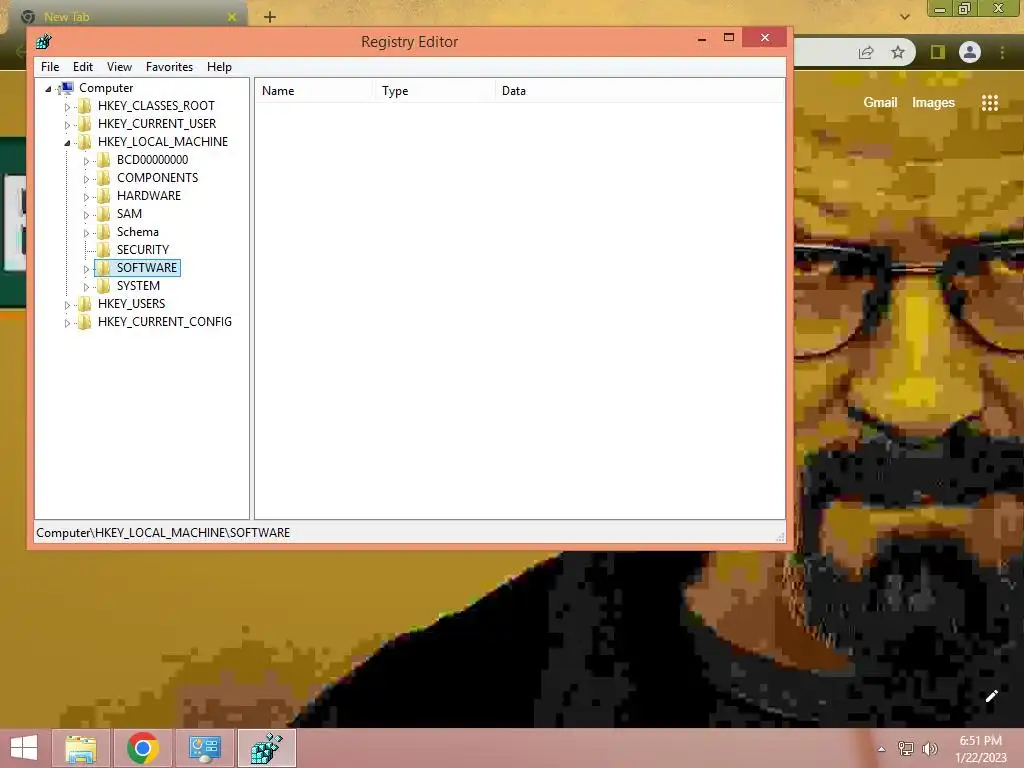1024x768 pixels.
Task: Expand the SOFTWARE subkey
Action: [x=86, y=269]
